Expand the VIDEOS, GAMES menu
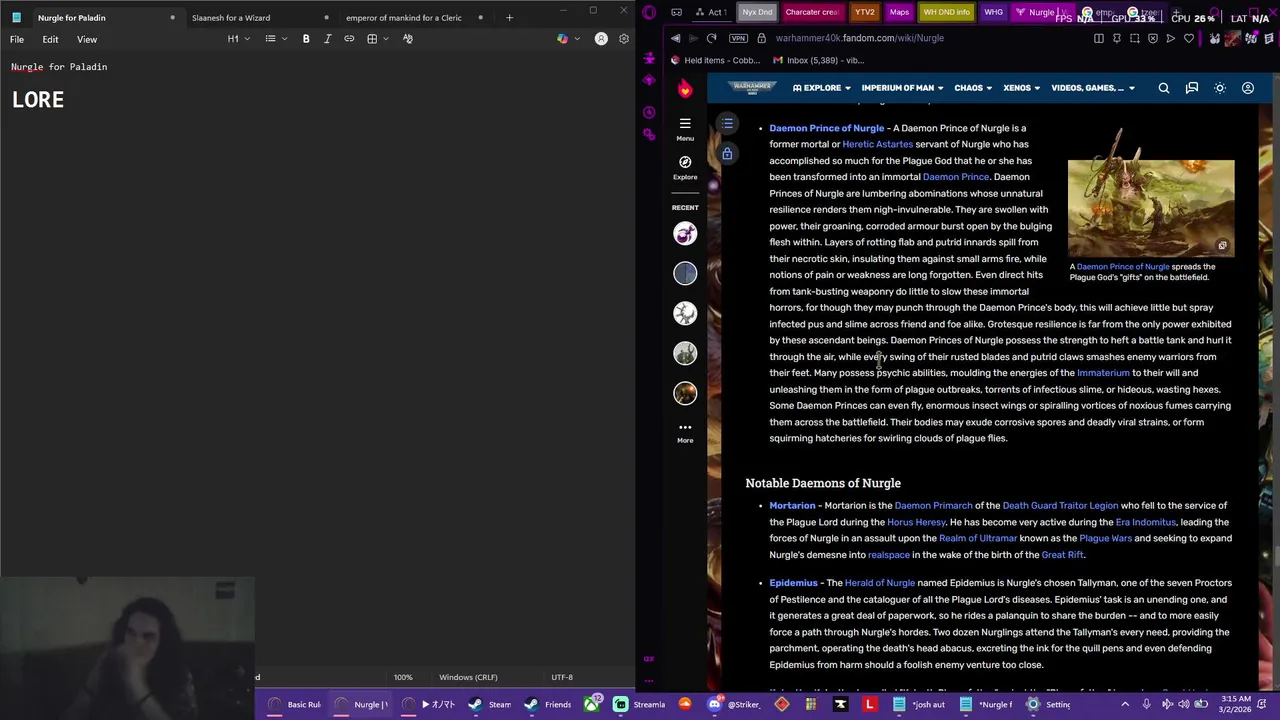Screen dimensions: 1280x720 tap(1092, 88)
